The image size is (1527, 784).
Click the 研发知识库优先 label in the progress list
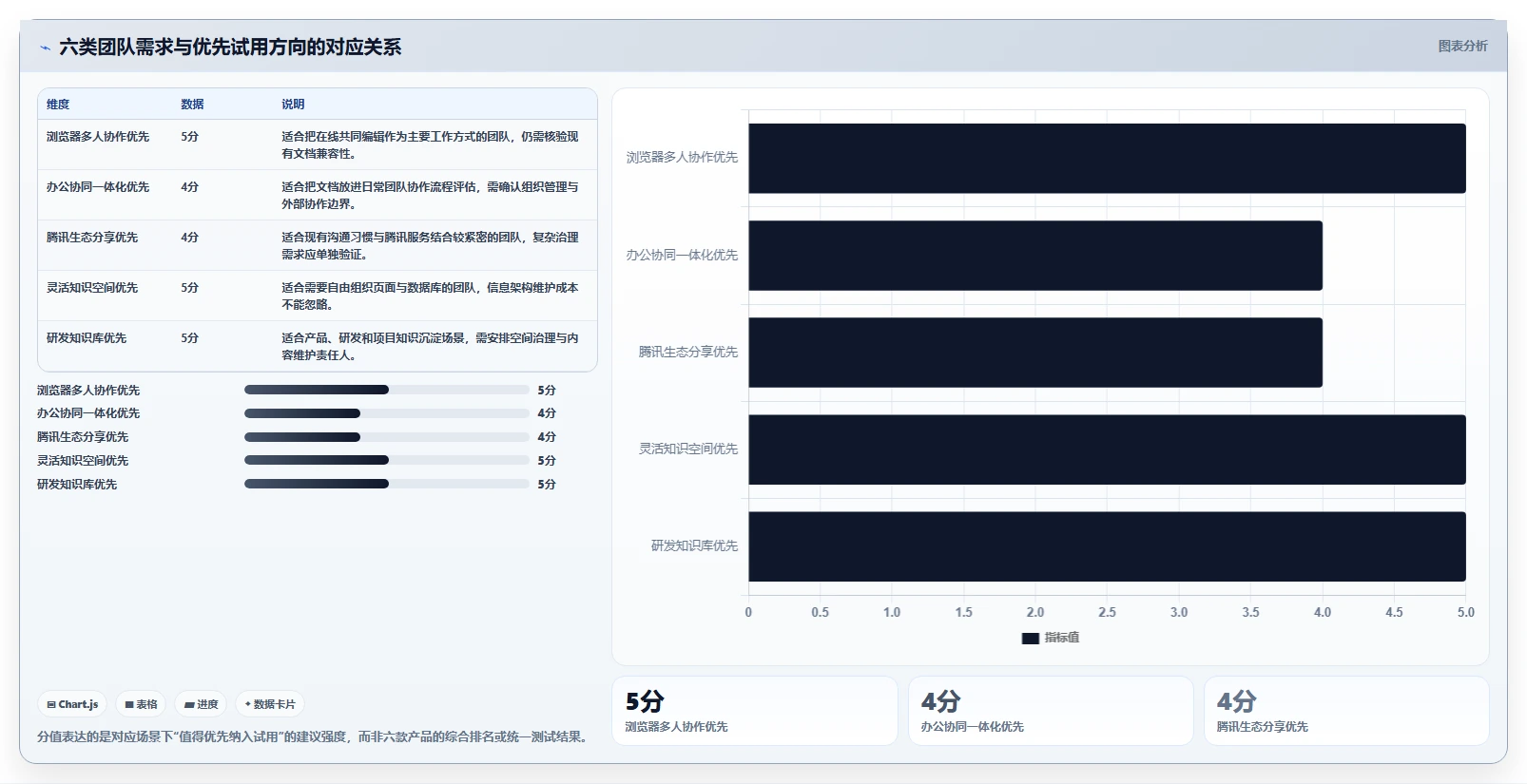point(77,485)
